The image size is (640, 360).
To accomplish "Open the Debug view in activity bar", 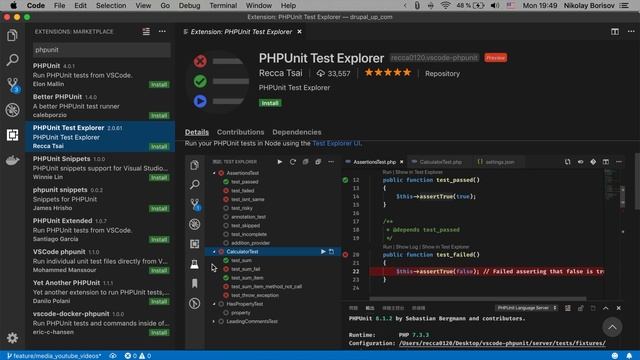I will point(12,110).
